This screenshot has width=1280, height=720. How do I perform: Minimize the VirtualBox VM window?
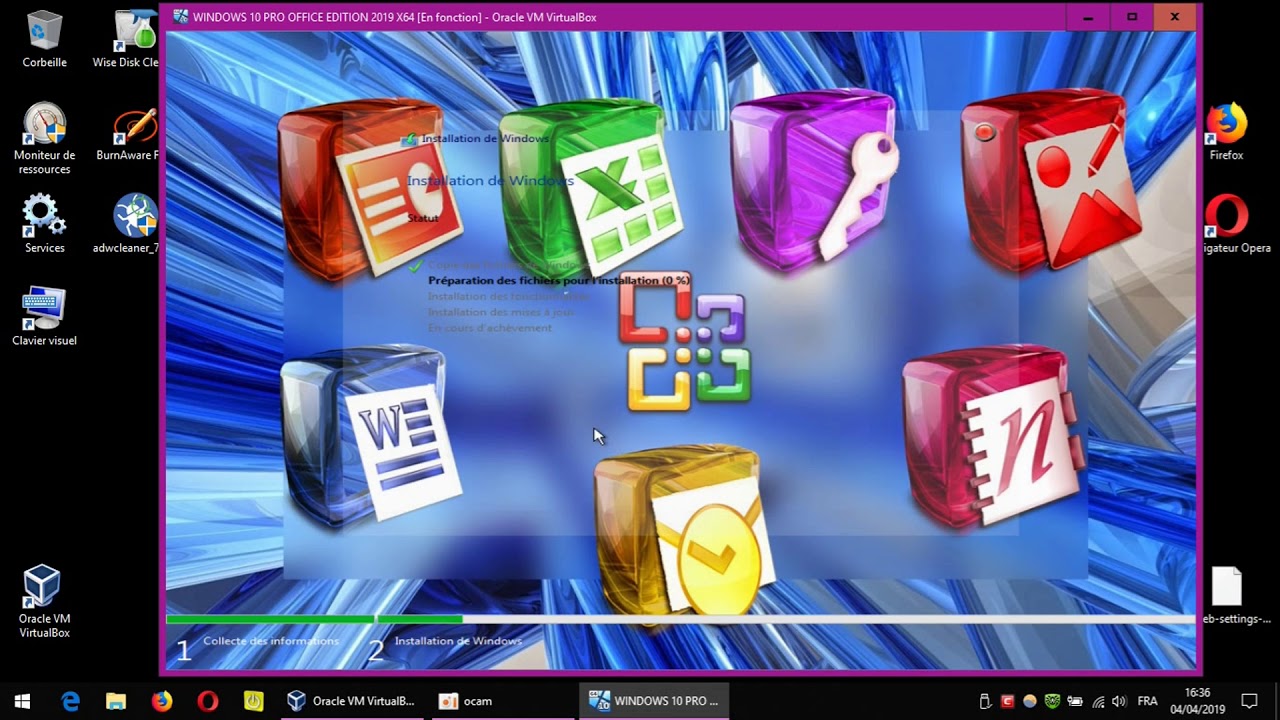[x=1088, y=17]
